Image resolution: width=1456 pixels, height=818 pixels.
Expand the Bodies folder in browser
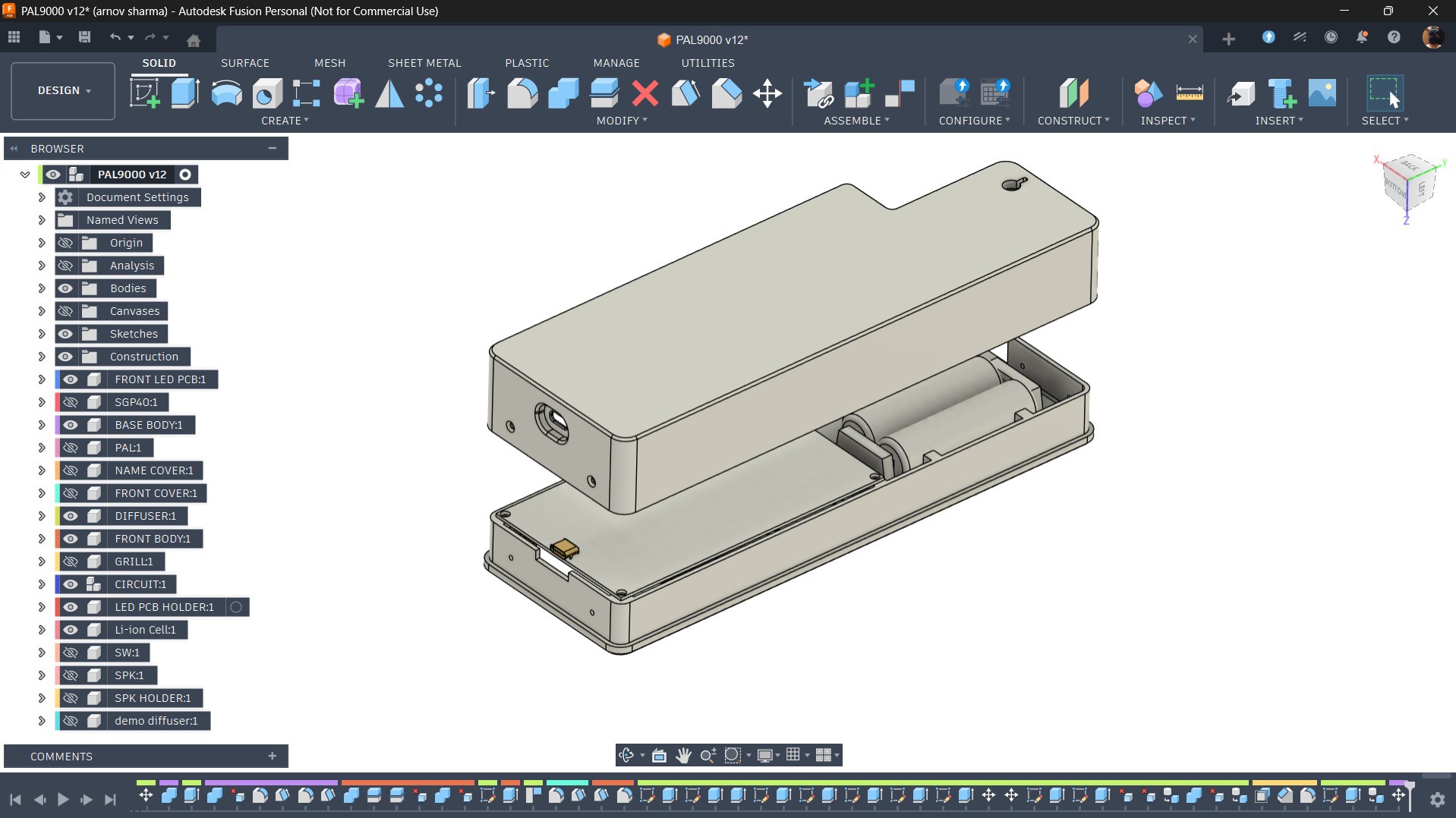point(42,288)
